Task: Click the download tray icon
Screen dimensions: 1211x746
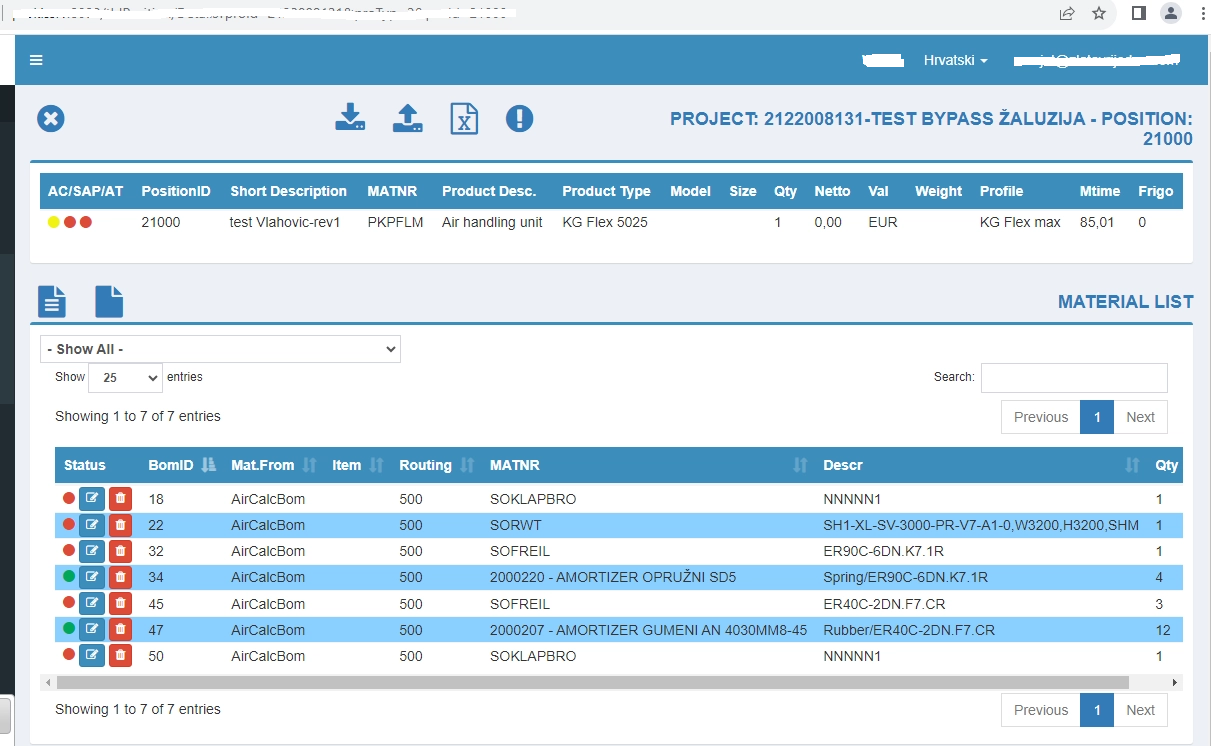Action: [x=349, y=117]
